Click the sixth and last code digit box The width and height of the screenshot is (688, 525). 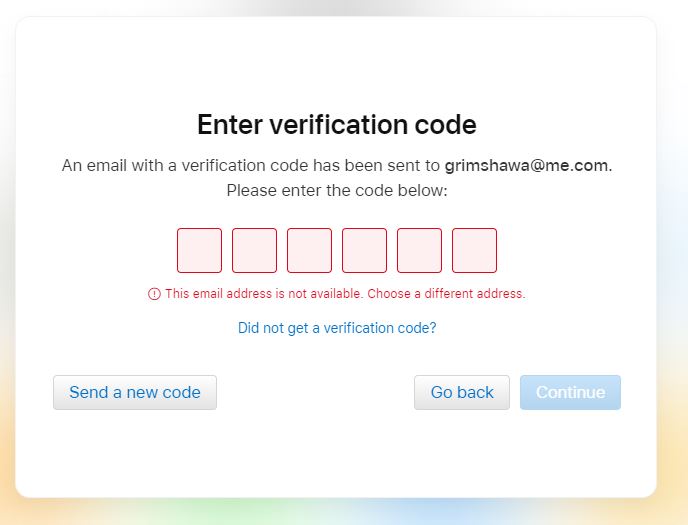[474, 250]
